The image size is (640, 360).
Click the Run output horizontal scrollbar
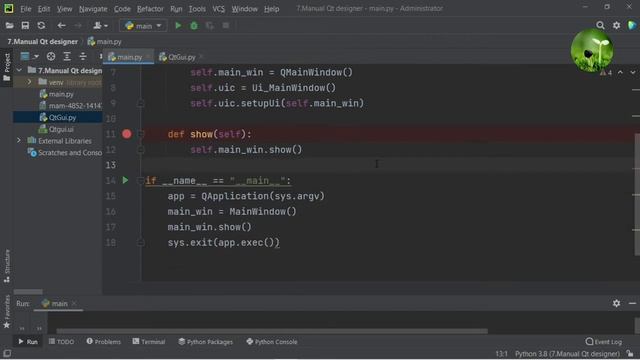click(x=271, y=331)
